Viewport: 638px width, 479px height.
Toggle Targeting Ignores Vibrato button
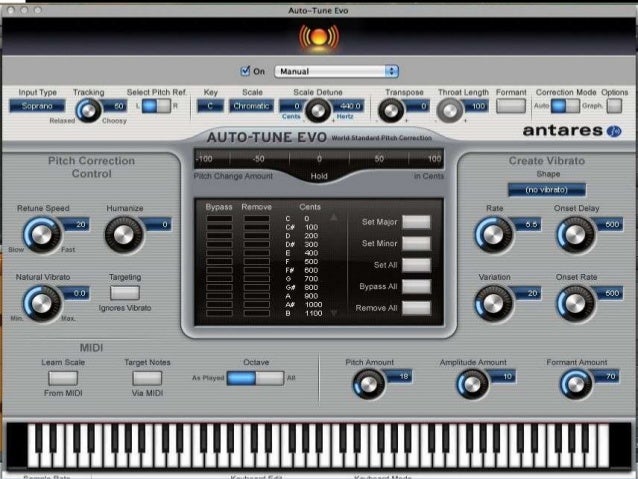coord(125,293)
